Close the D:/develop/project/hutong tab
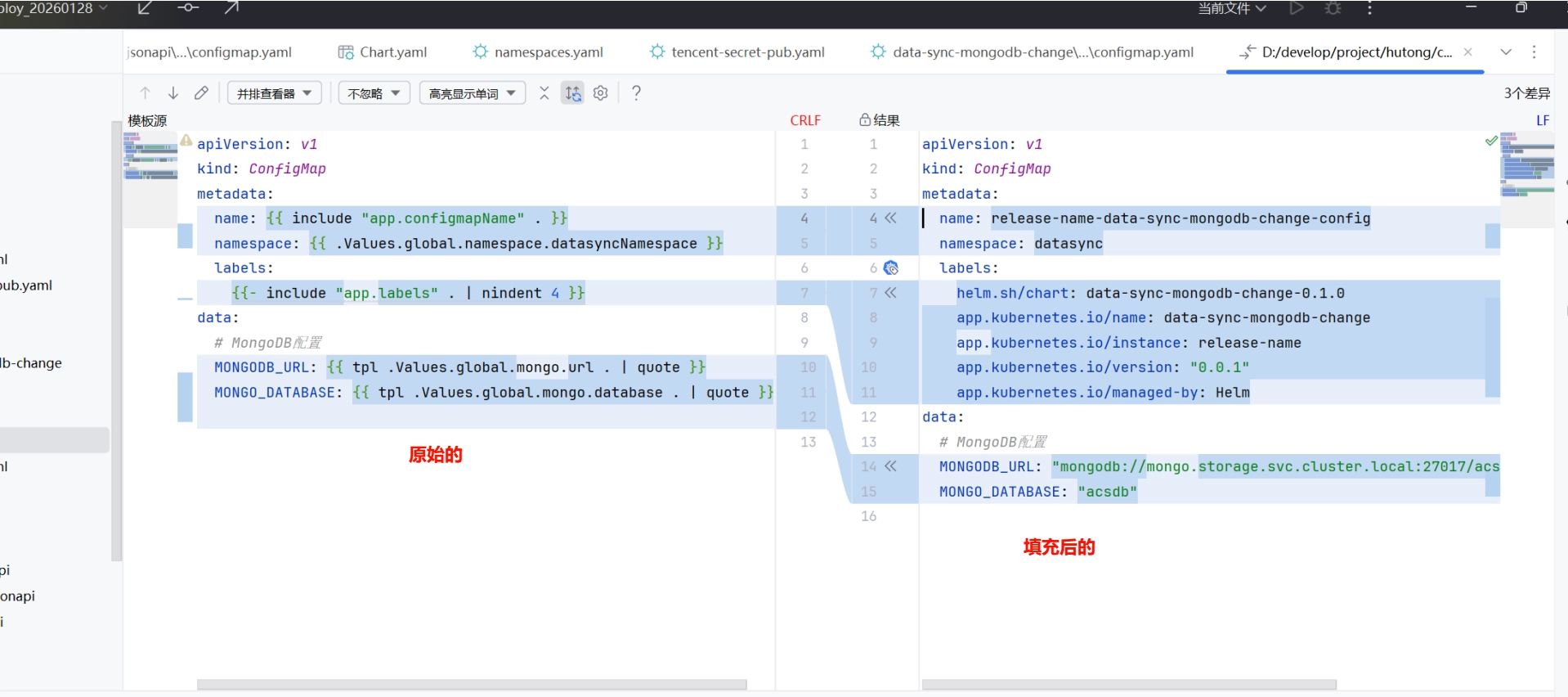The image size is (1568, 697). coord(1468,52)
